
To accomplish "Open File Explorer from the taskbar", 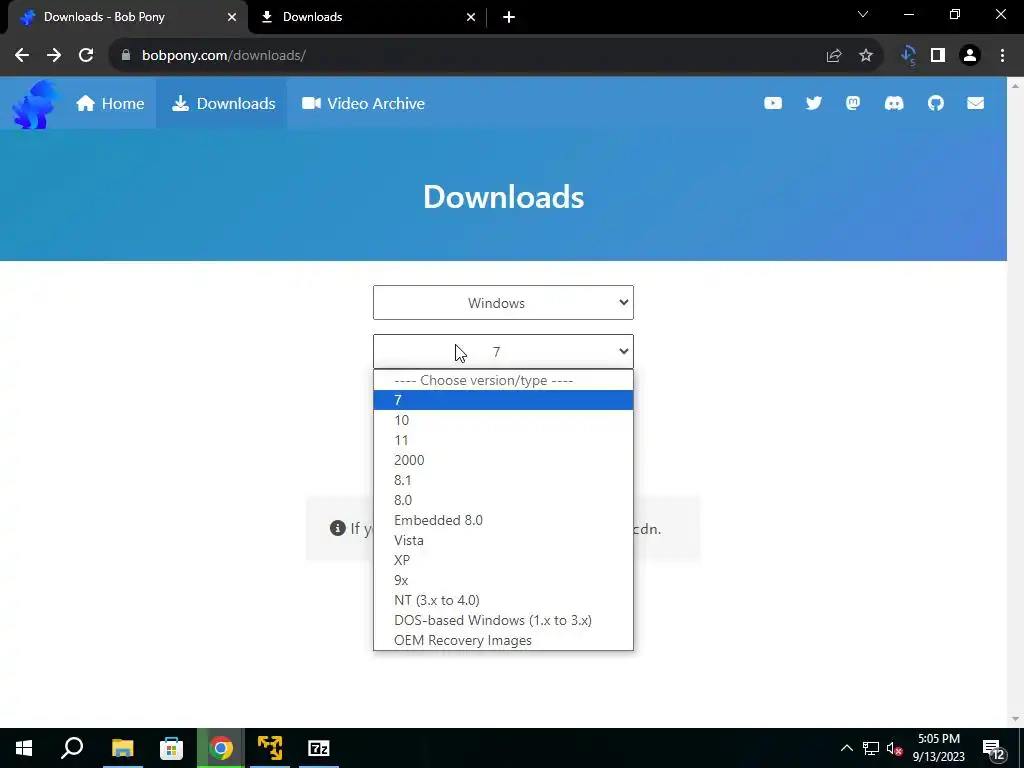I will (122, 748).
